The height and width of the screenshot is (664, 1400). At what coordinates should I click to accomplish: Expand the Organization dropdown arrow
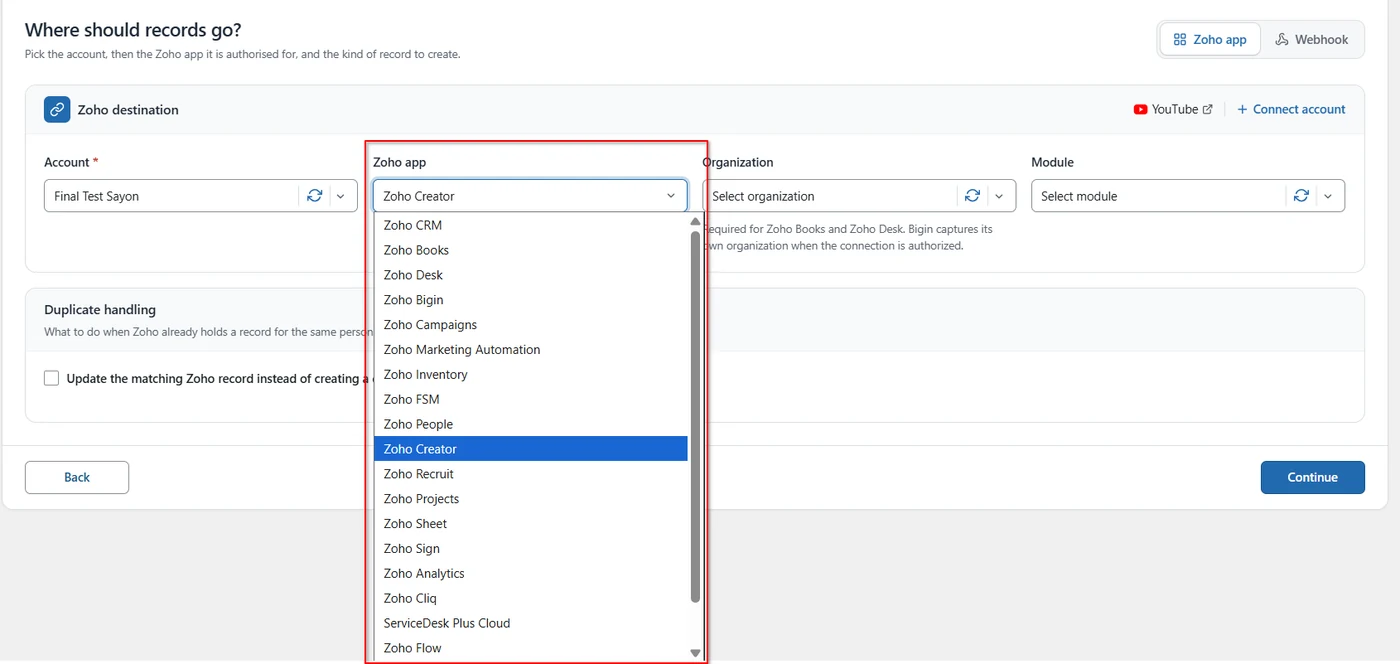tap(999, 196)
